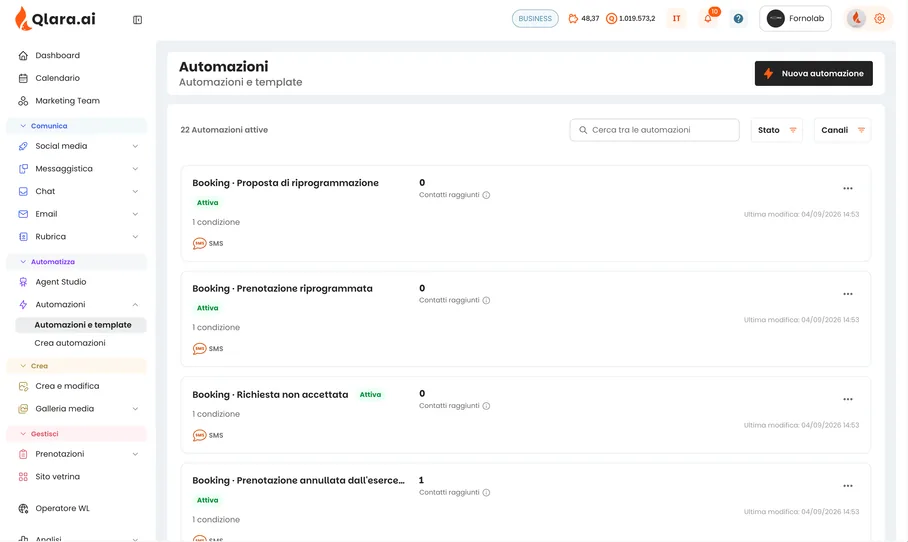Open the Fornolab account button
Screen dimensions: 908x542
point(795,19)
